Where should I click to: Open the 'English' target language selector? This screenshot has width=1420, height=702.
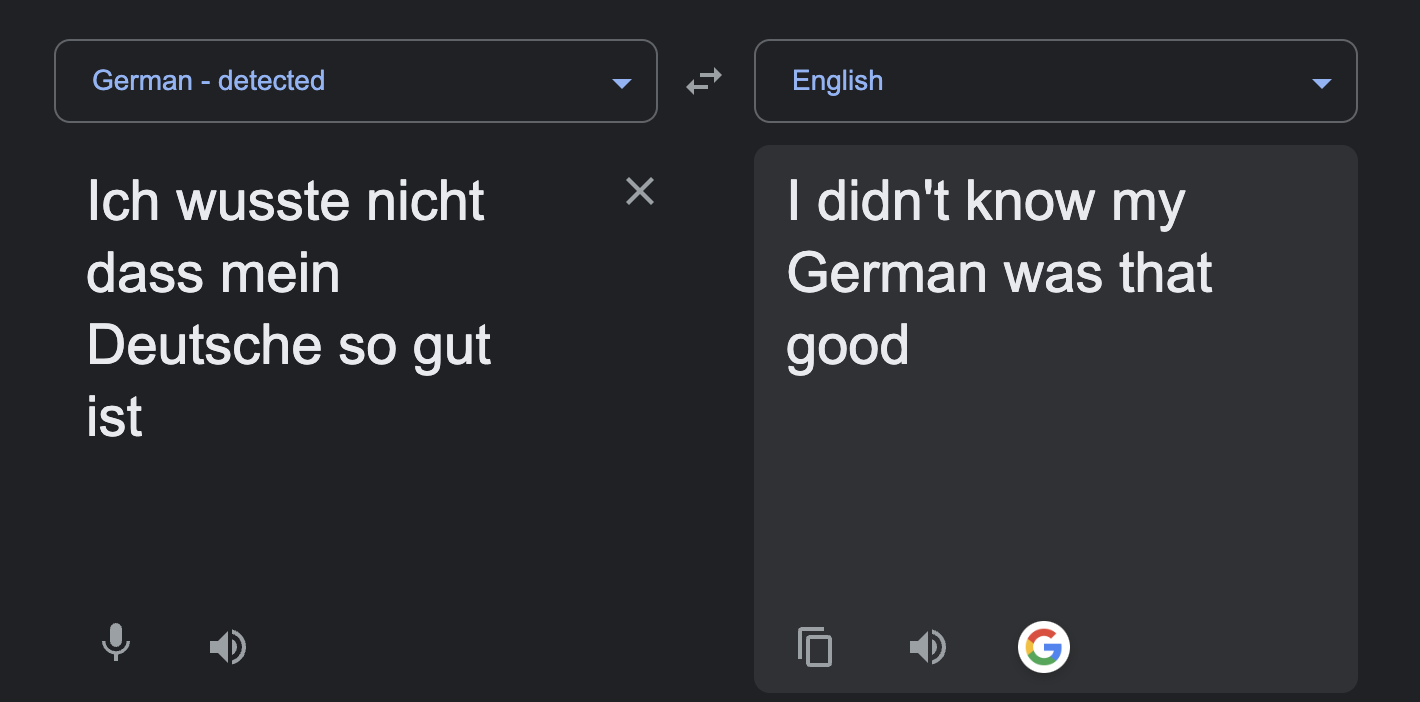[x=1056, y=81]
